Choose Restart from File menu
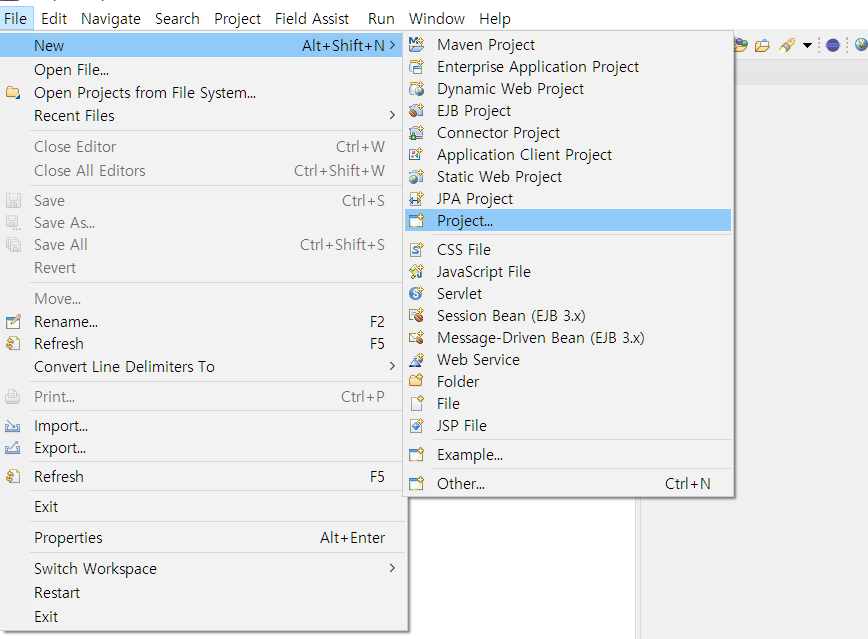This screenshot has height=639, width=868. tap(202, 592)
